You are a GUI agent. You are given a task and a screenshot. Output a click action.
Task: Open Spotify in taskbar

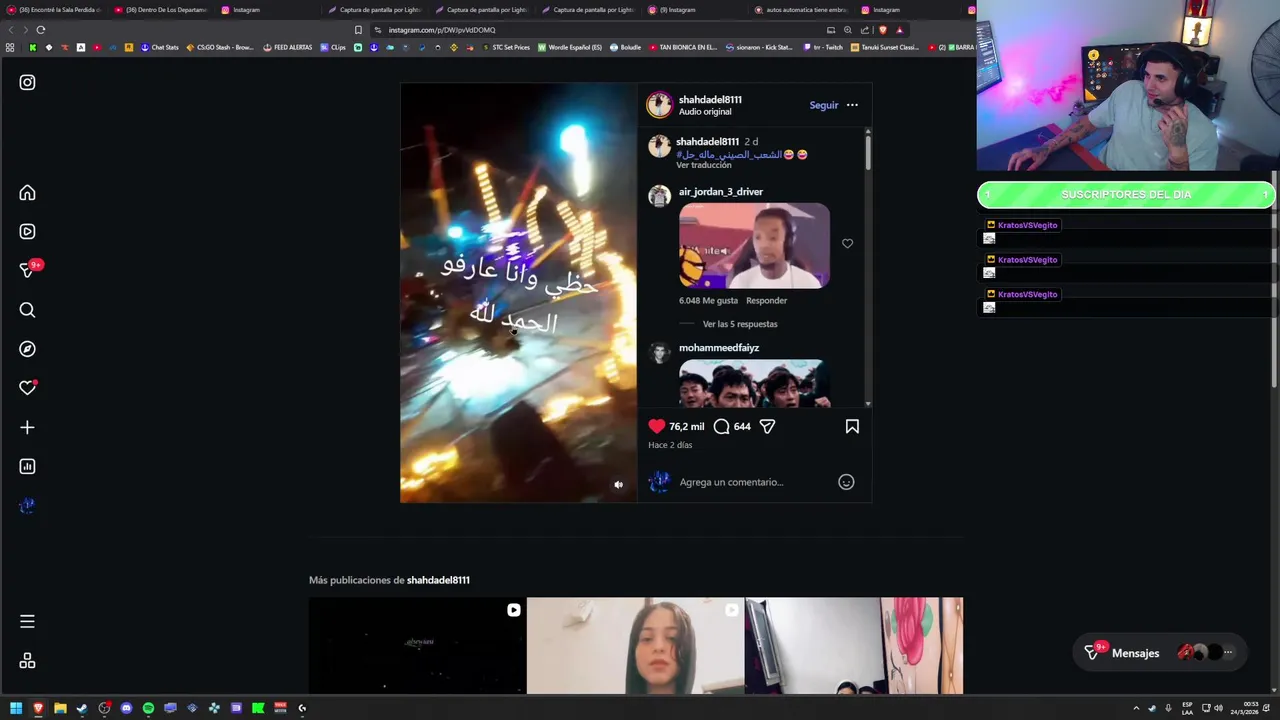coord(148,708)
